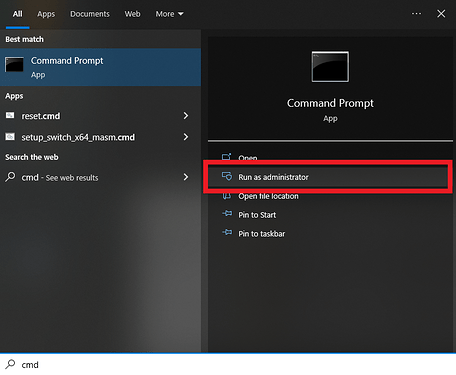Click the reset.cmd file icon

10,115
